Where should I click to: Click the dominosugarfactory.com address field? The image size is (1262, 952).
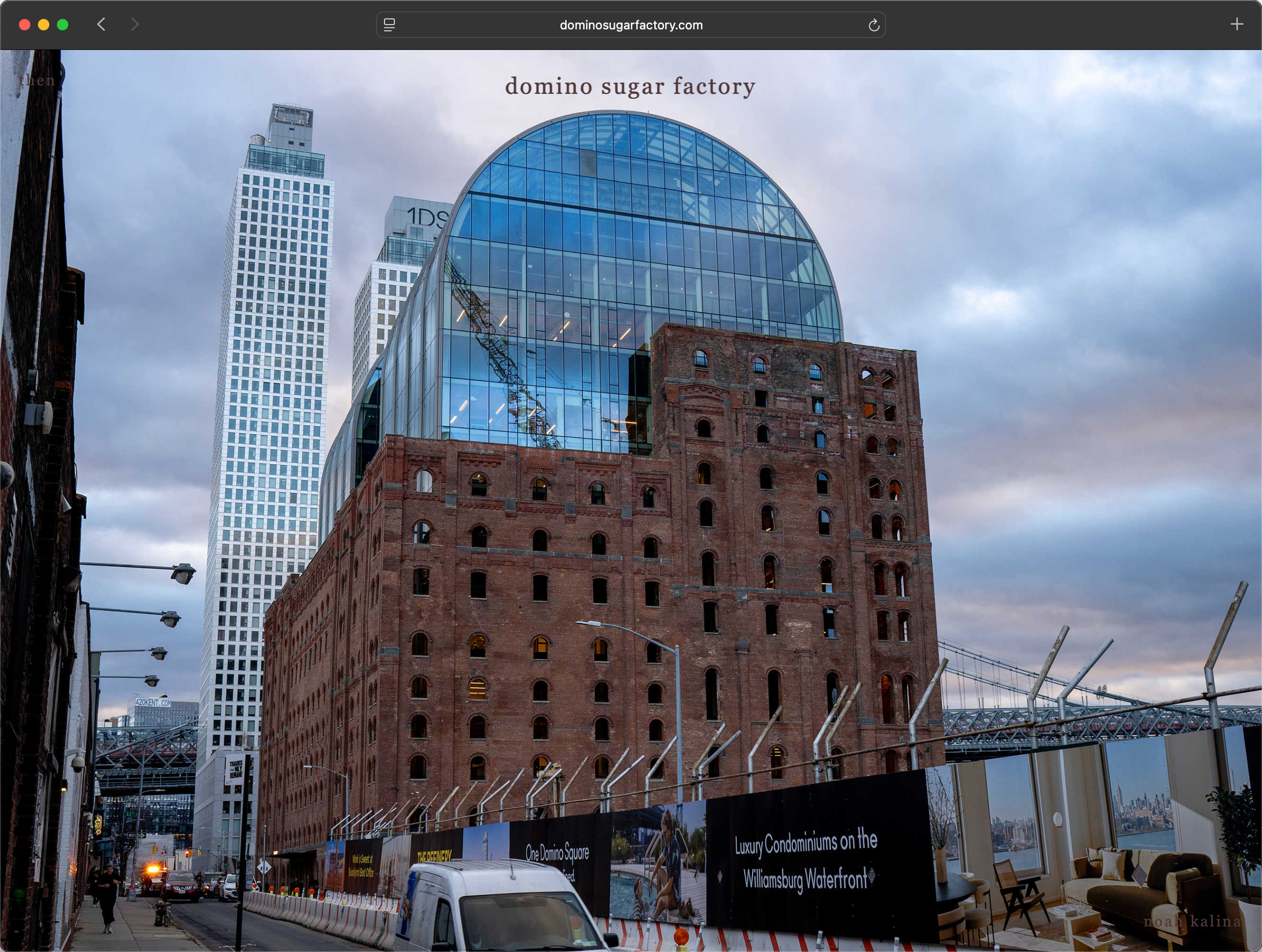(x=631, y=25)
